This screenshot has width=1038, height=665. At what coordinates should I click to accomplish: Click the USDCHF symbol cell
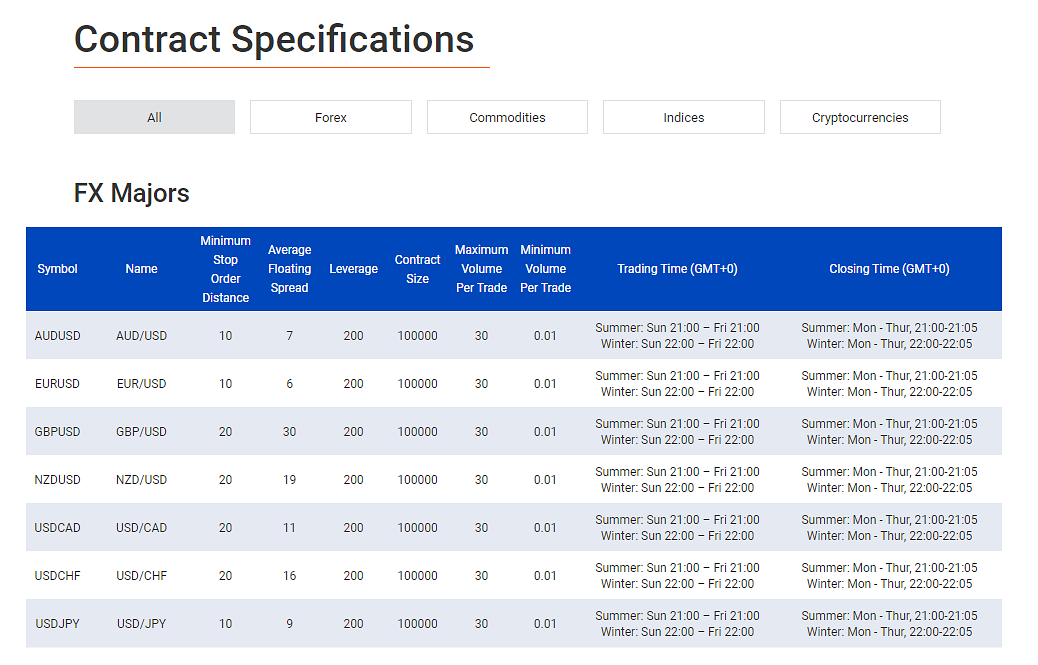tap(57, 576)
